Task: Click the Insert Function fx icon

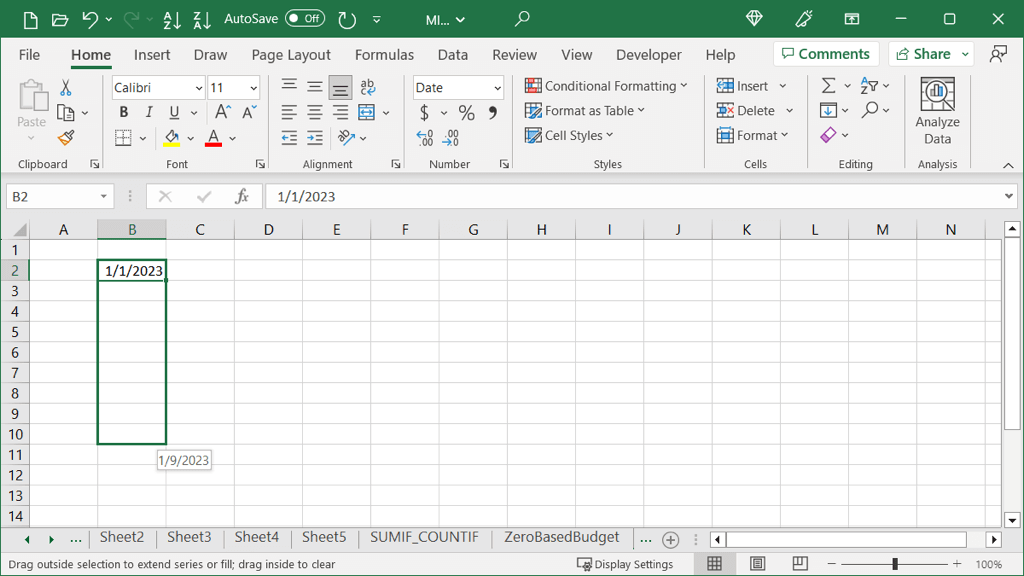Action: point(242,197)
